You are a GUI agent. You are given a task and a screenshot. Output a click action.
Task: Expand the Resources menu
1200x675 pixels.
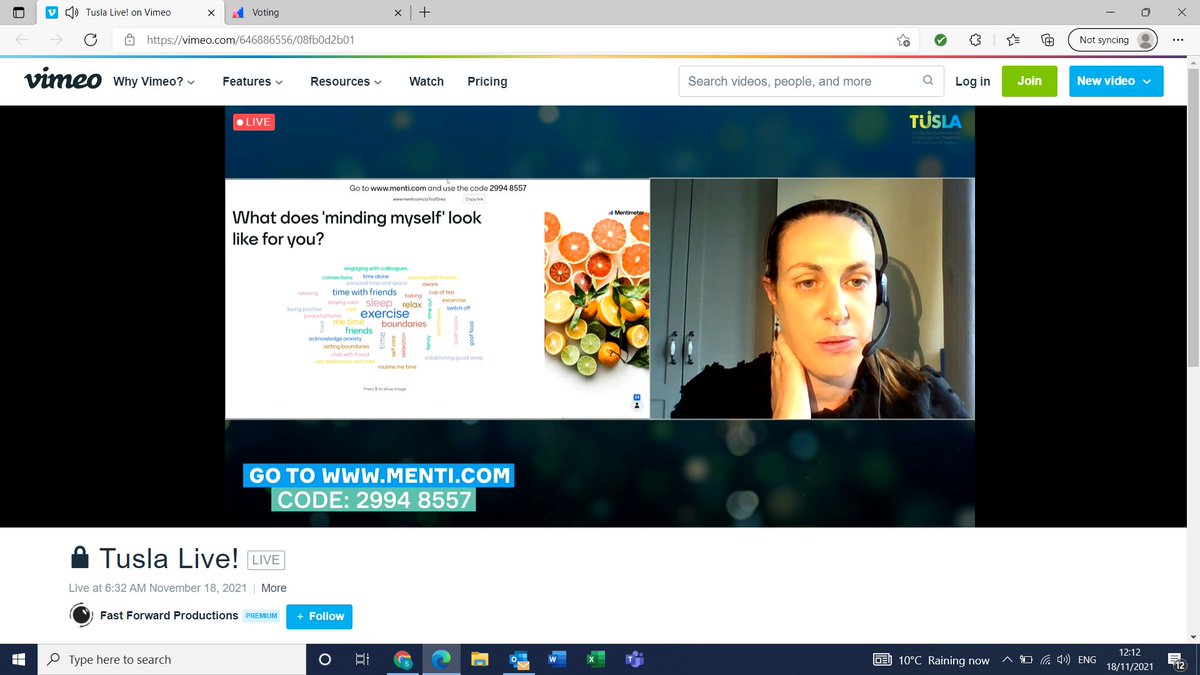(x=346, y=81)
